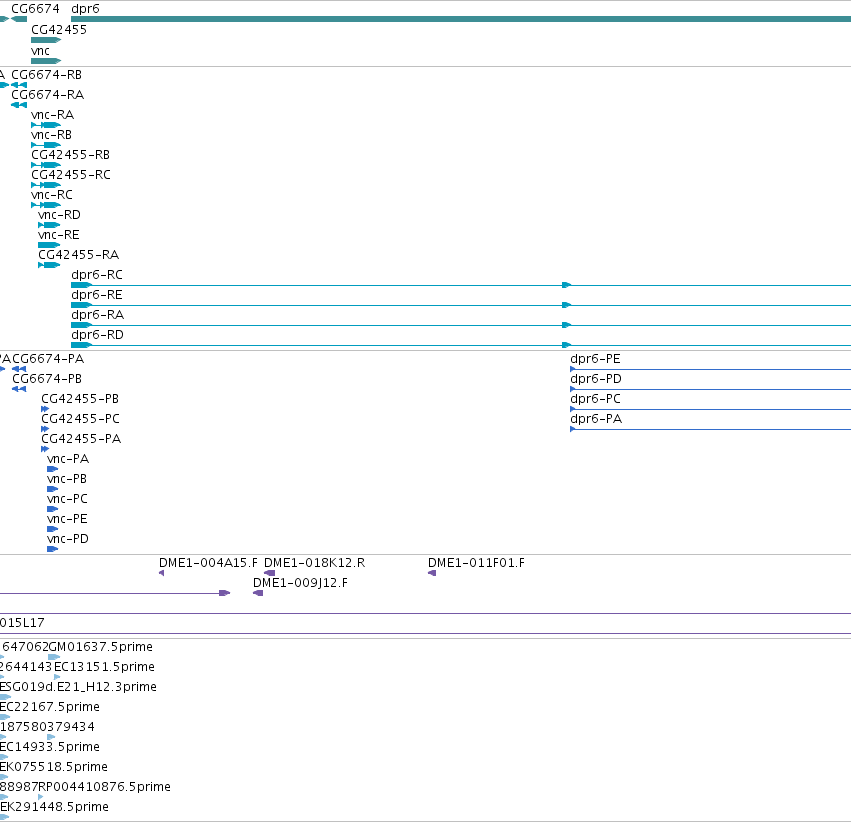The image size is (851, 822).
Task: Click protein vnc-PD label
Action: [x=68, y=540]
